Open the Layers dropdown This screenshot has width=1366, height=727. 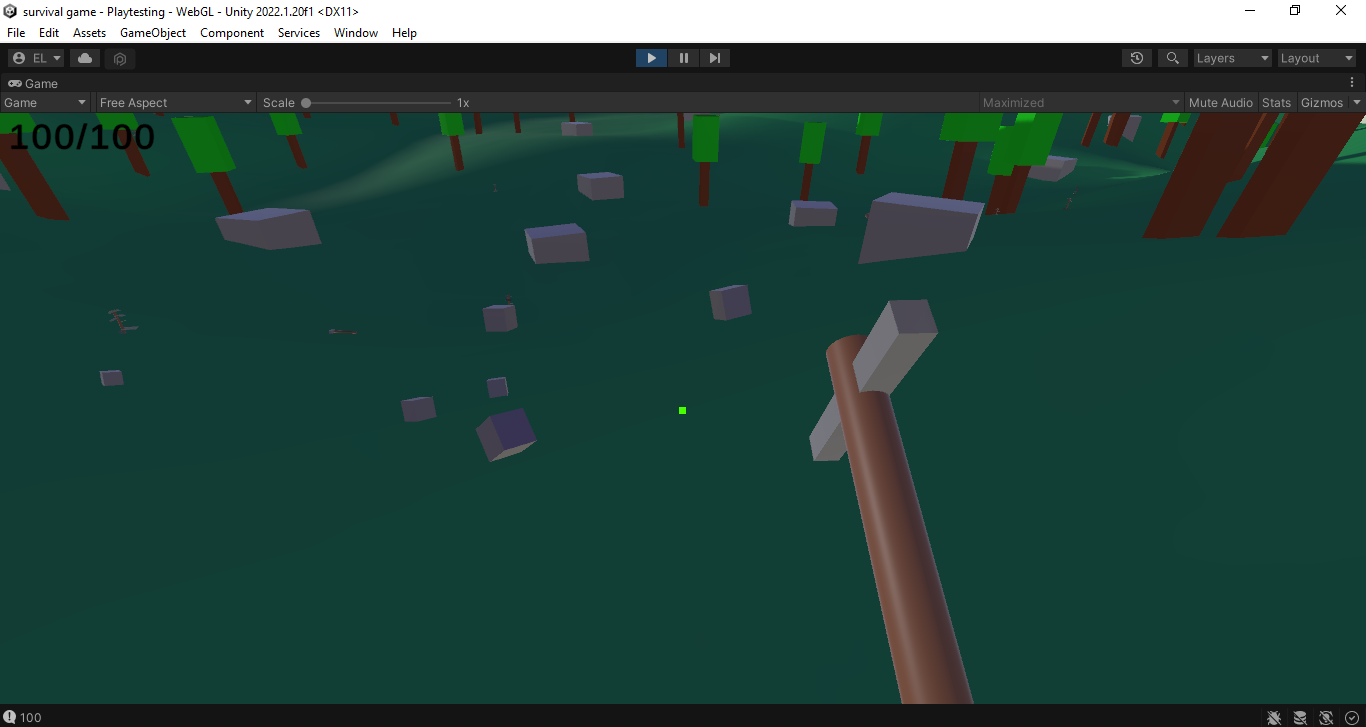pos(1232,58)
